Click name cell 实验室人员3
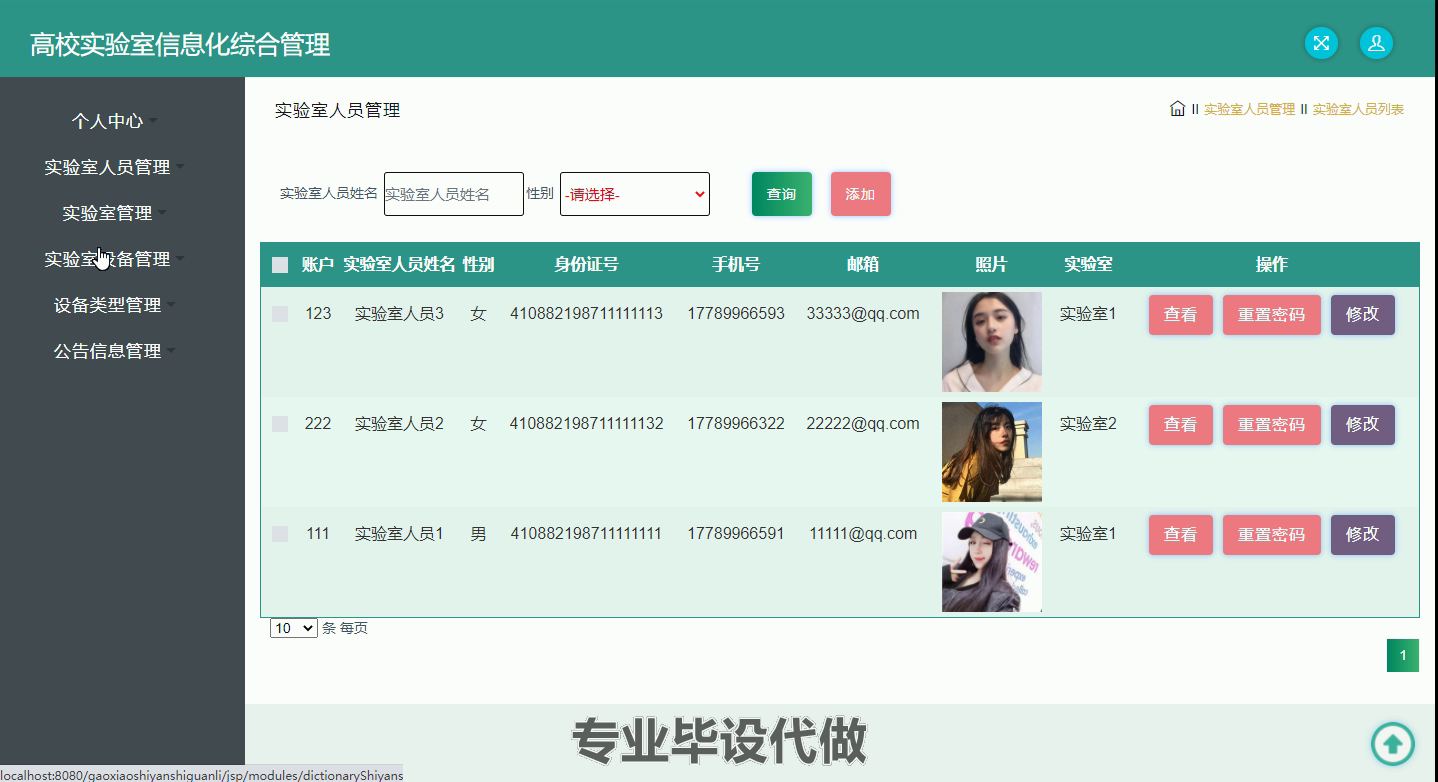This screenshot has height=782, width=1438. click(x=399, y=314)
